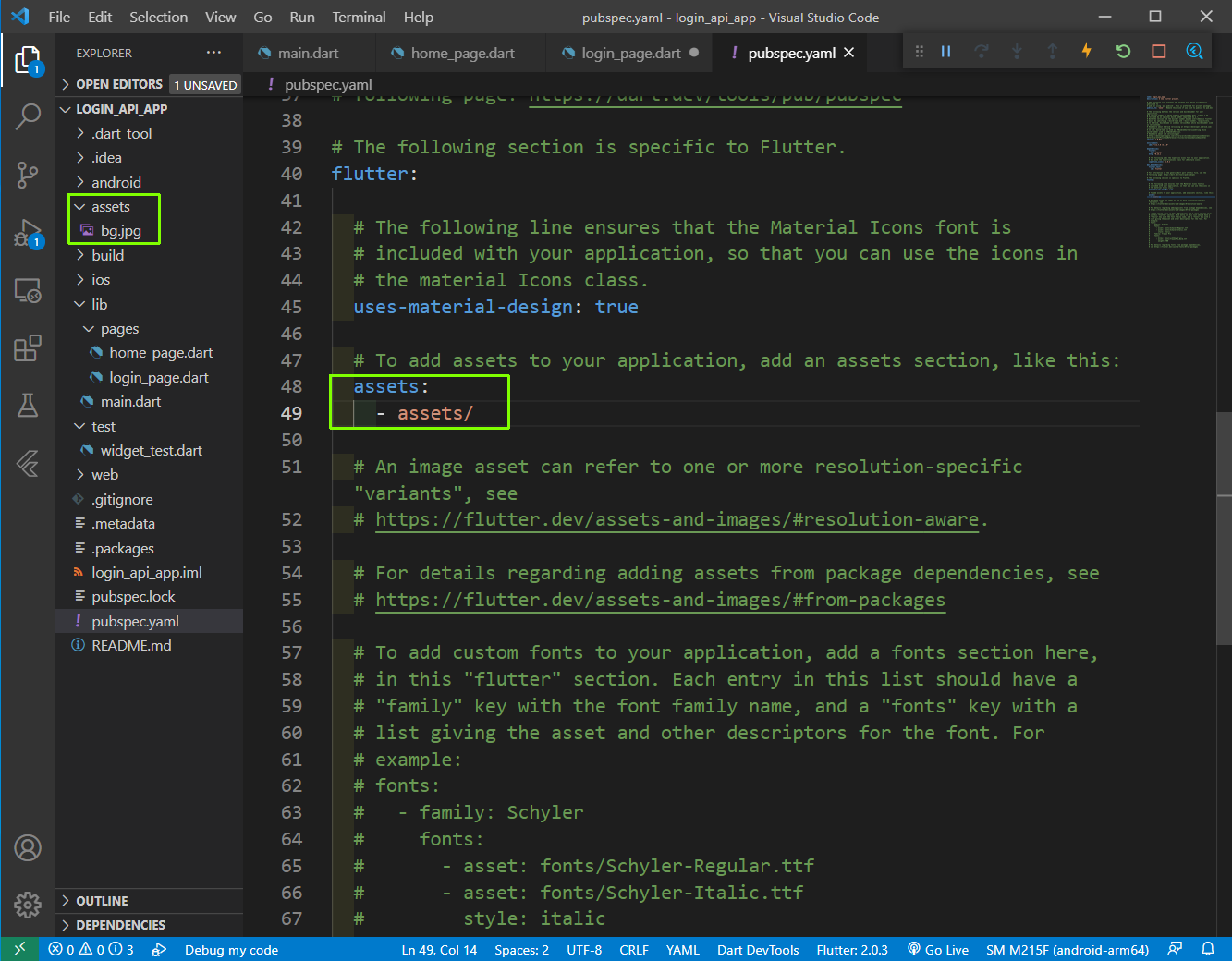Collapse the lib folder
The height and width of the screenshot is (961, 1232).
(99, 304)
